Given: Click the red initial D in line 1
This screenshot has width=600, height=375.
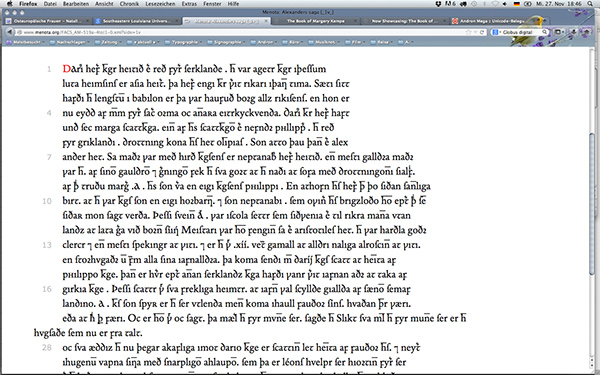Looking at the screenshot, I should click(x=67, y=69).
